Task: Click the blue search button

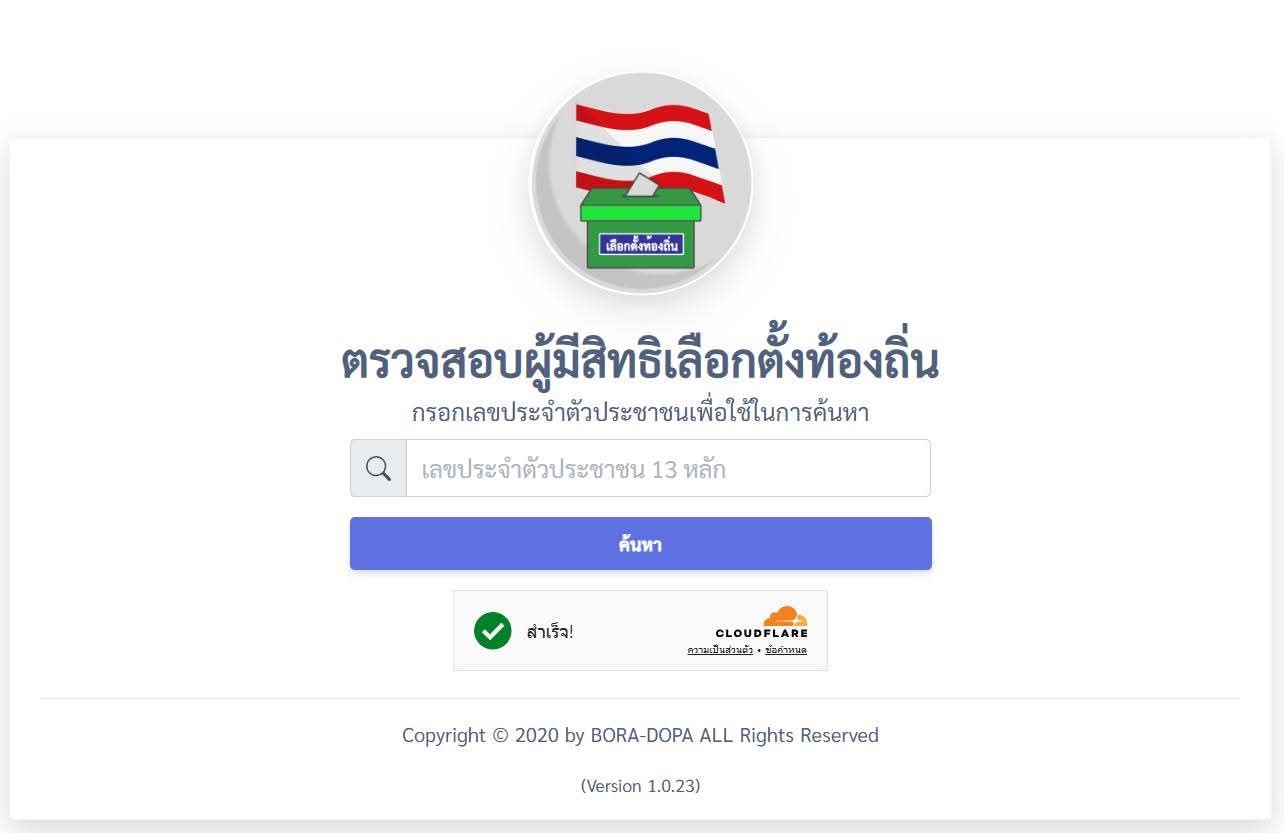Action: [x=641, y=543]
